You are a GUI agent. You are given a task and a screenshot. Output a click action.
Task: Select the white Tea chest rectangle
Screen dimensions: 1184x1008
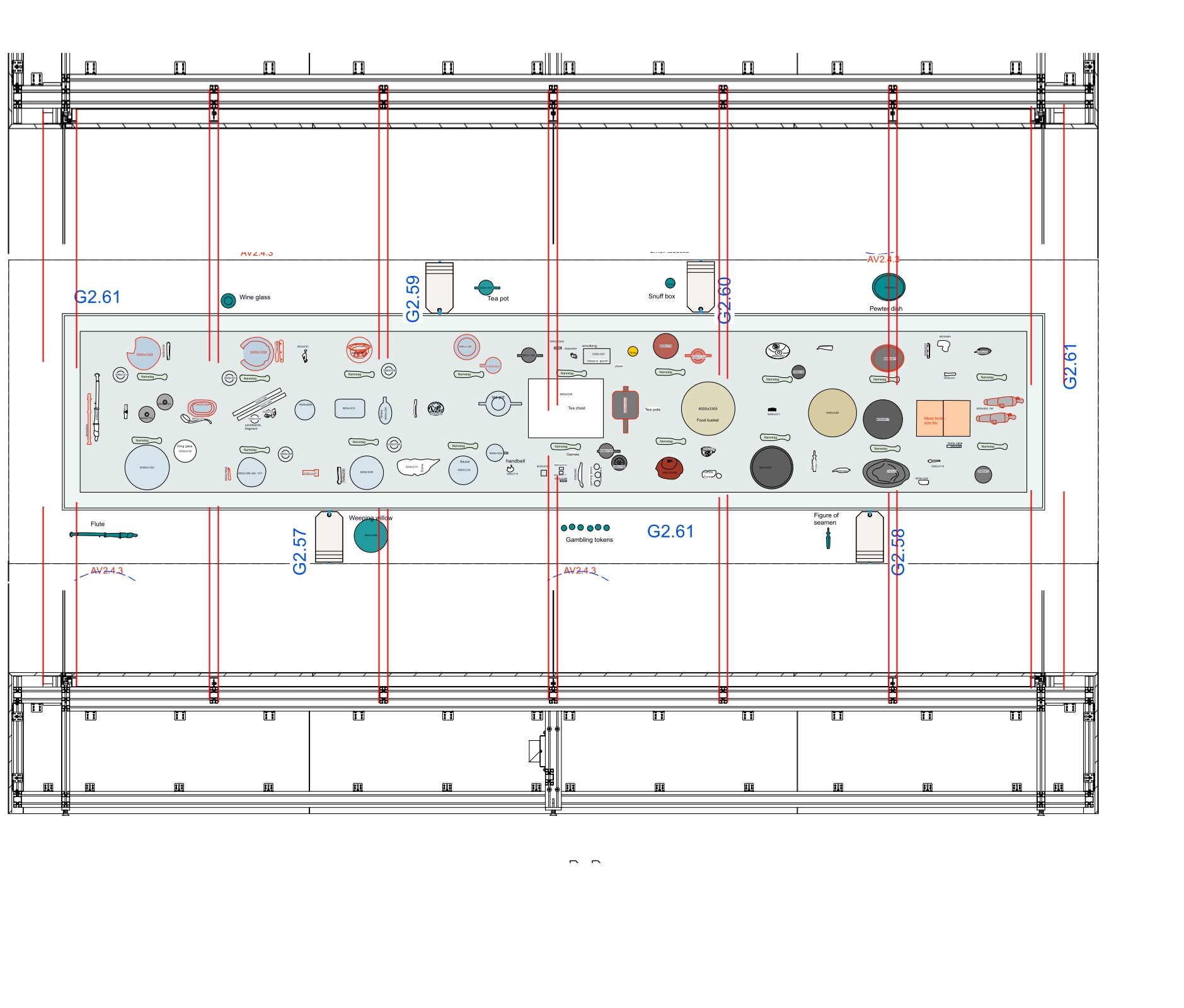click(x=565, y=408)
